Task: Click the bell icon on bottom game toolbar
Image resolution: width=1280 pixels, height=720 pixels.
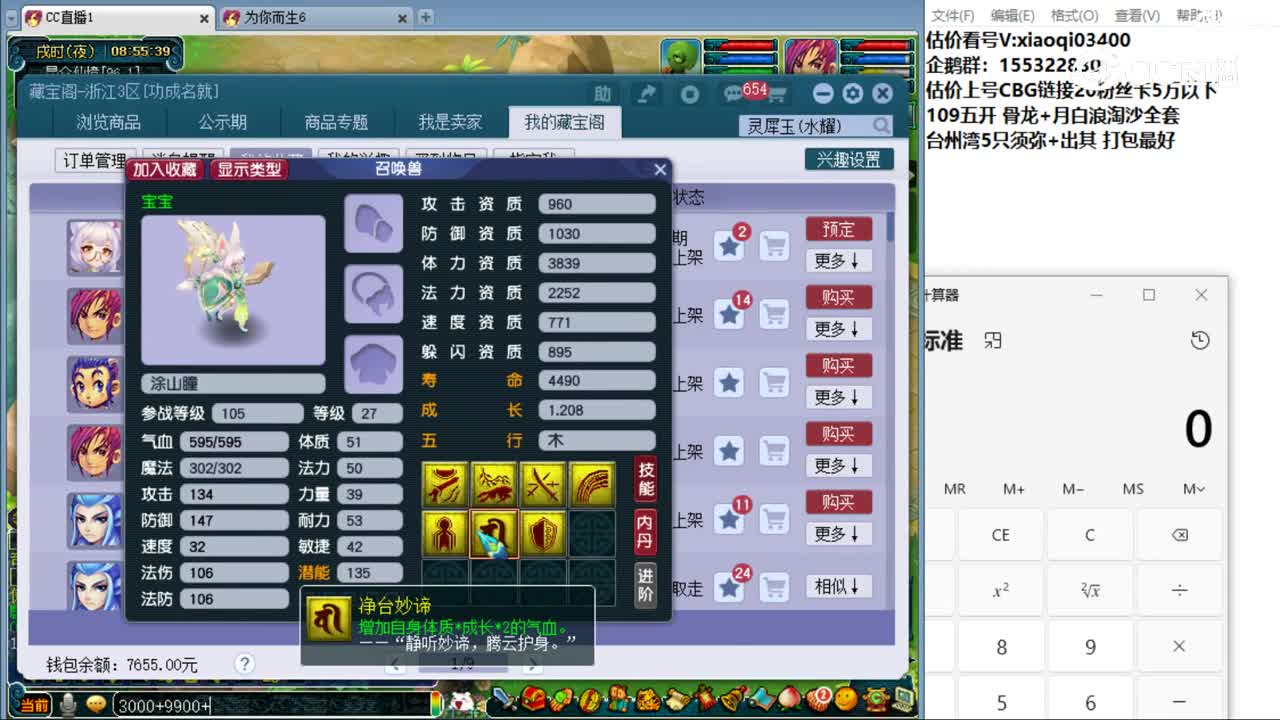Action: [x=735, y=698]
